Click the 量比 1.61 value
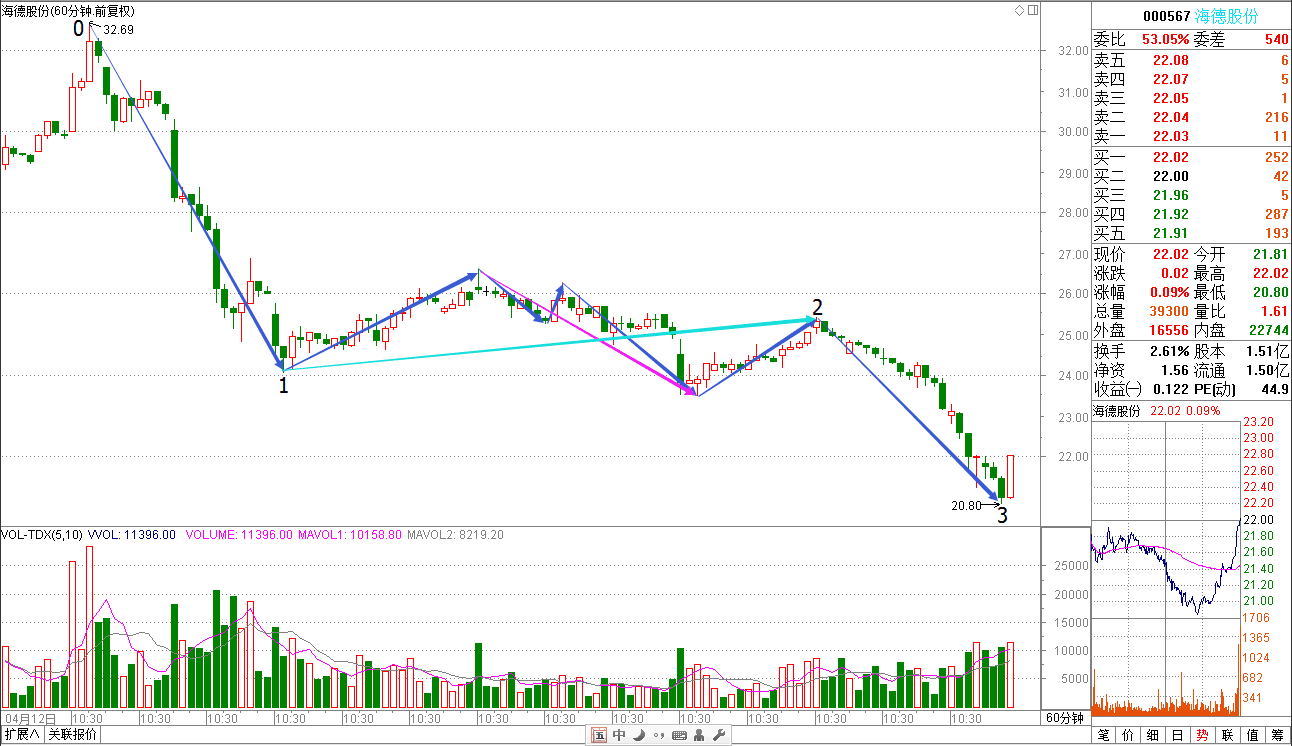1292x746 pixels. 1275,311
